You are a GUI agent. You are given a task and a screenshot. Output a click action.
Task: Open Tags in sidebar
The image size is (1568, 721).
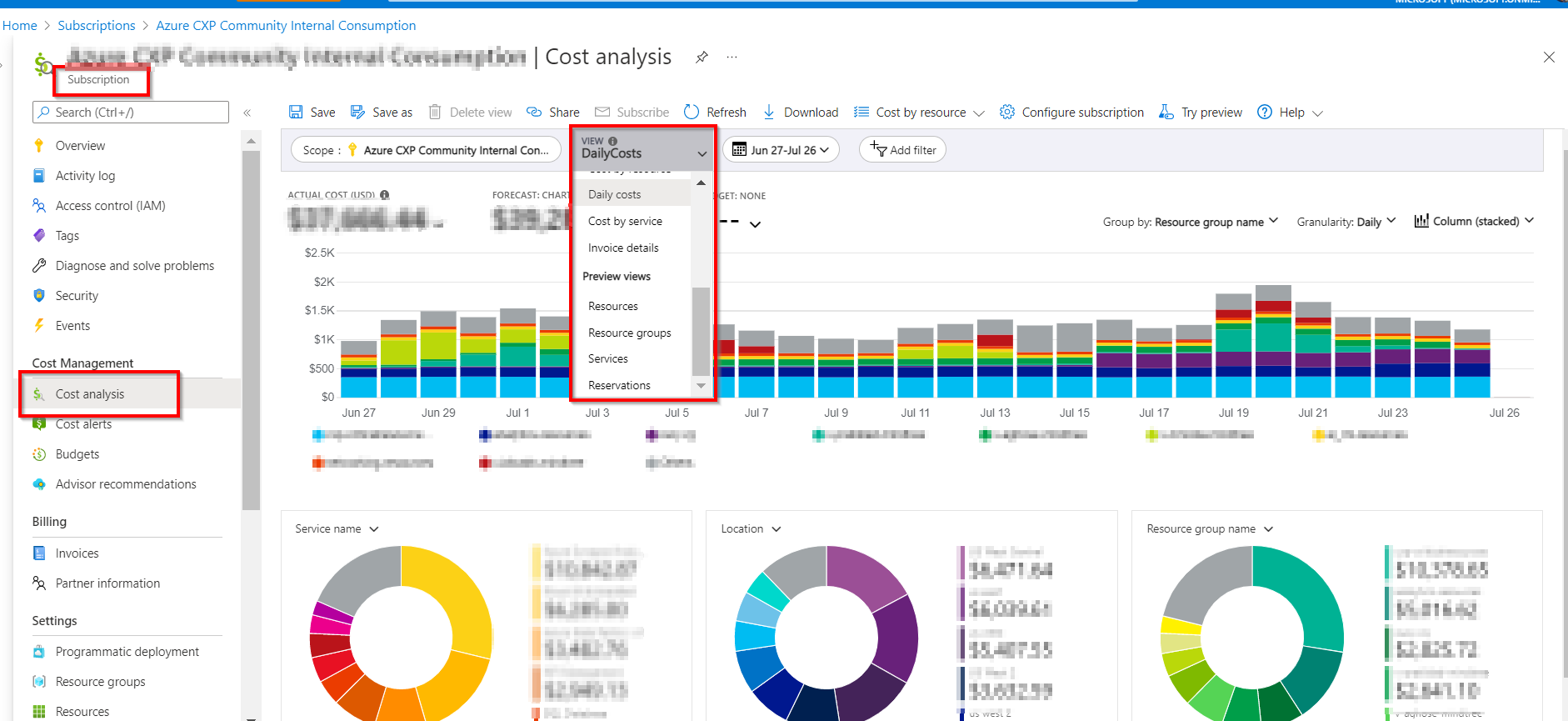coord(67,236)
